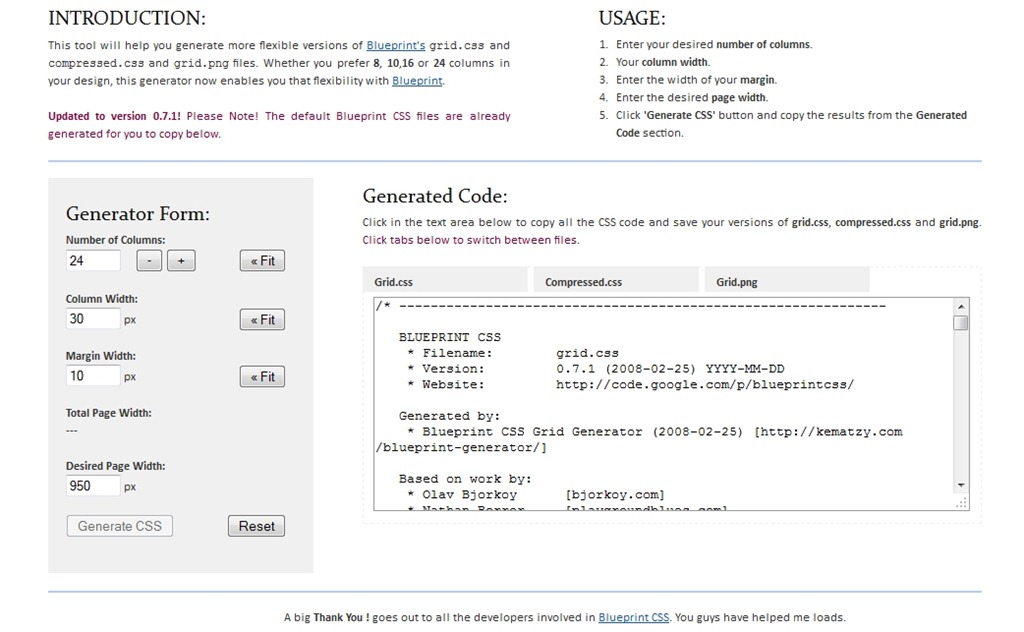Image resolution: width=1024 pixels, height=632 pixels.
Task: Open the Blueprint link ending the introduction paragraph
Action: [417, 80]
